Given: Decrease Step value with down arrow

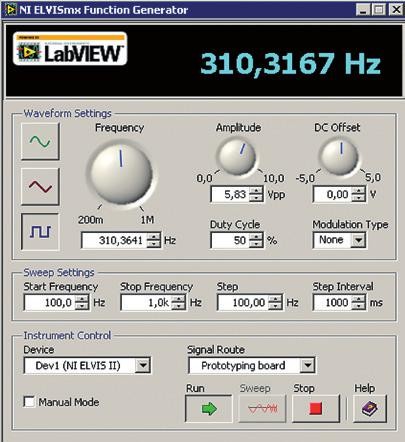Looking at the screenshot, I should point(275,306).
